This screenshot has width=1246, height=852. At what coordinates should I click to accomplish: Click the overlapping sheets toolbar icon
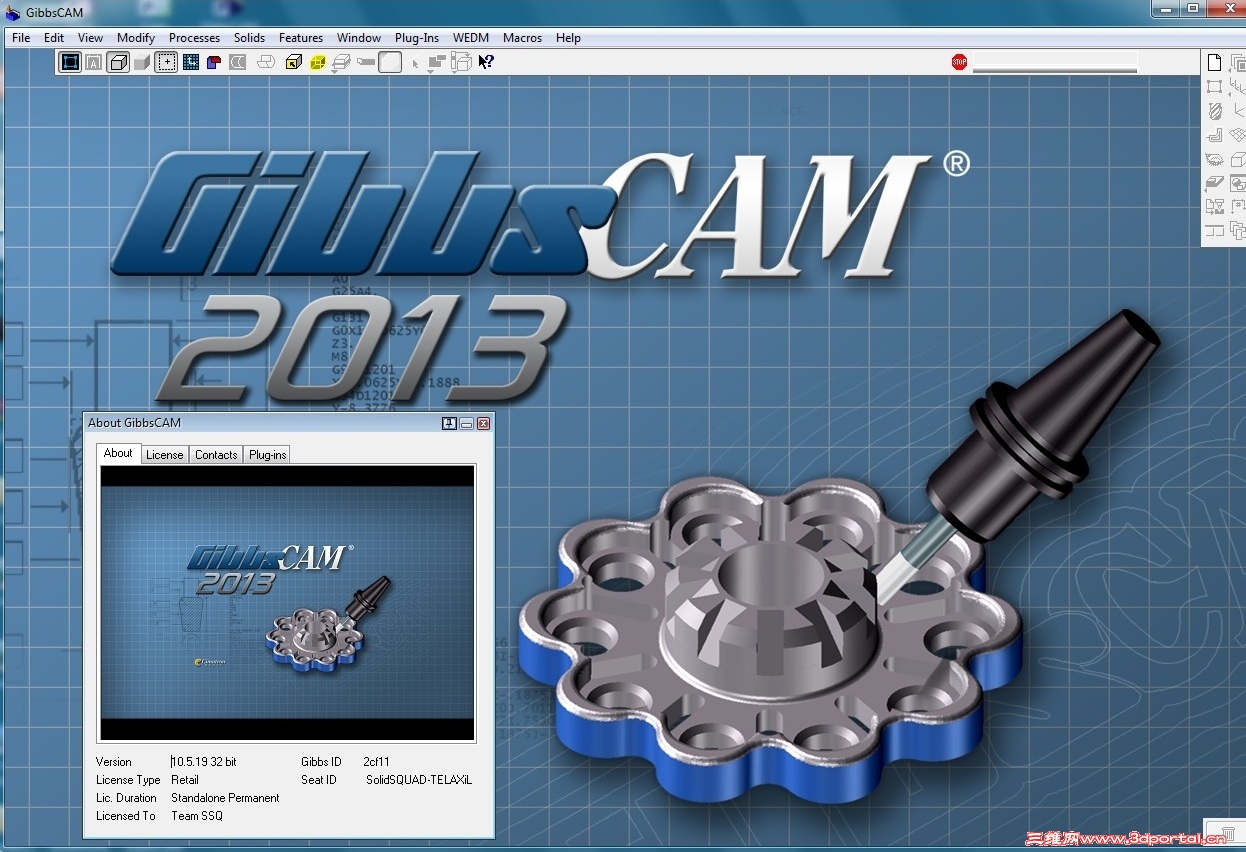(x=266, y=62)
